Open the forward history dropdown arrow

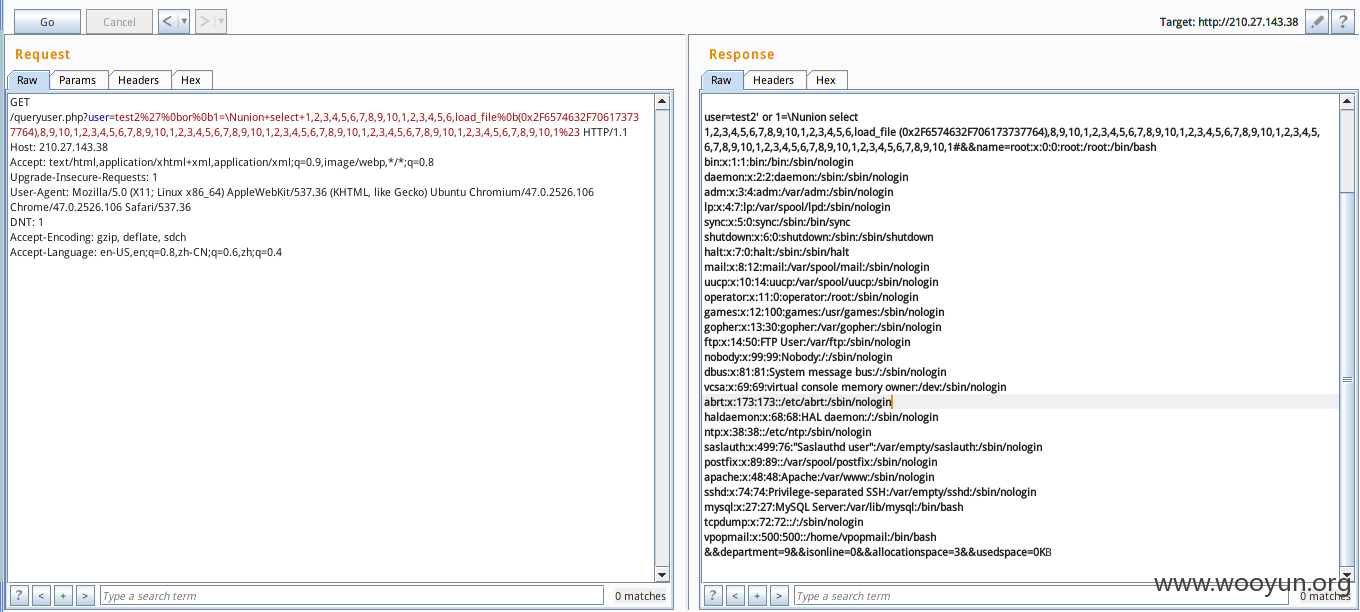(220, 21)
